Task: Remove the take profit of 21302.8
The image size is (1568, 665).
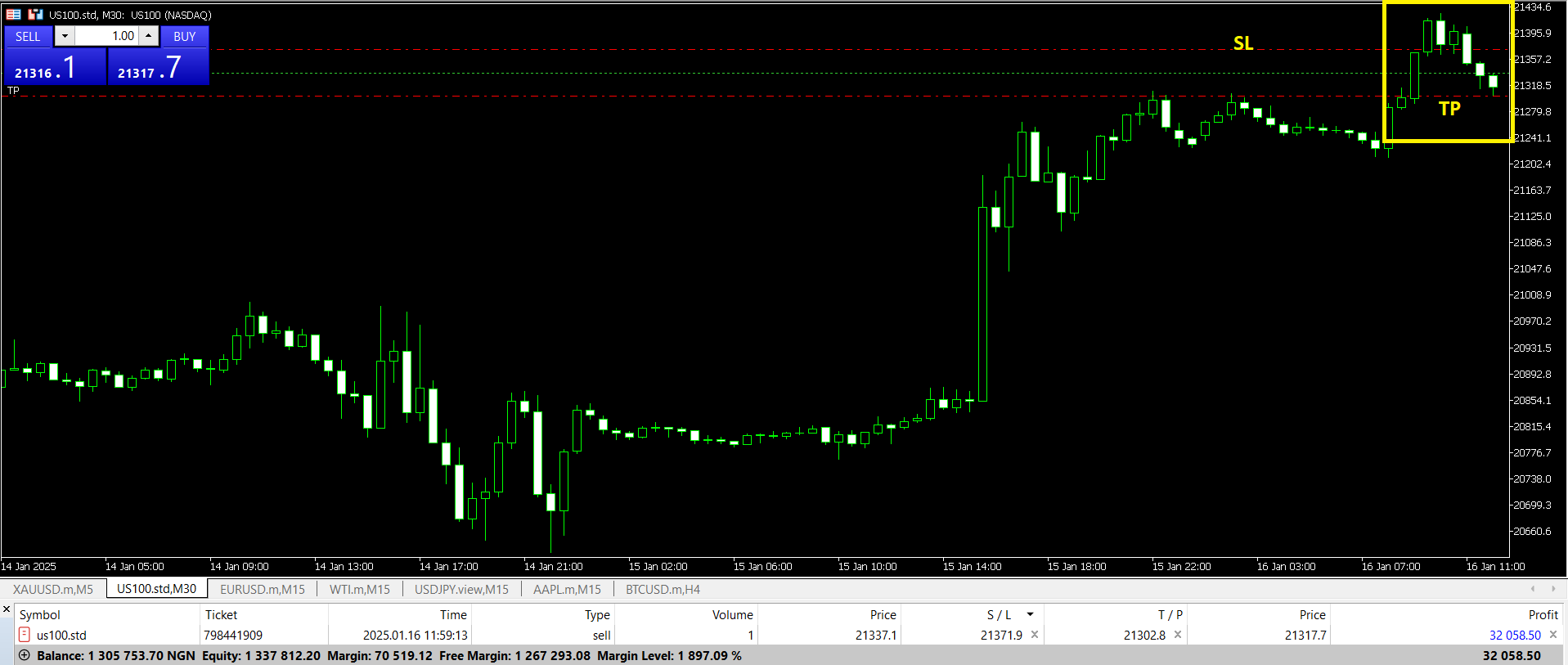Action: 1178,635
